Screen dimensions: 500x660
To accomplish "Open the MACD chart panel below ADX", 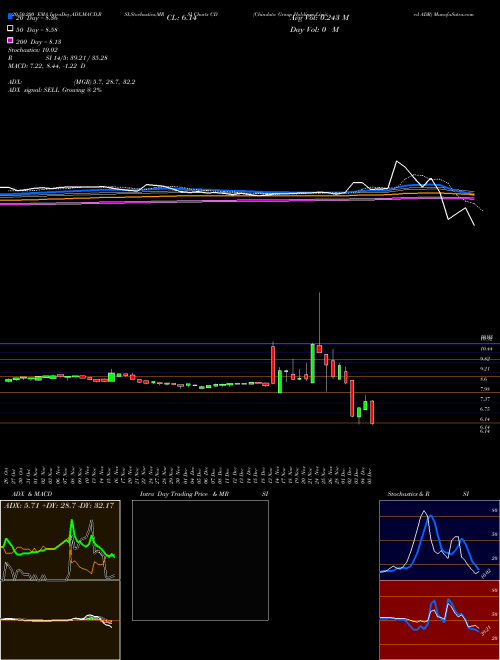I will click(60, 620).
